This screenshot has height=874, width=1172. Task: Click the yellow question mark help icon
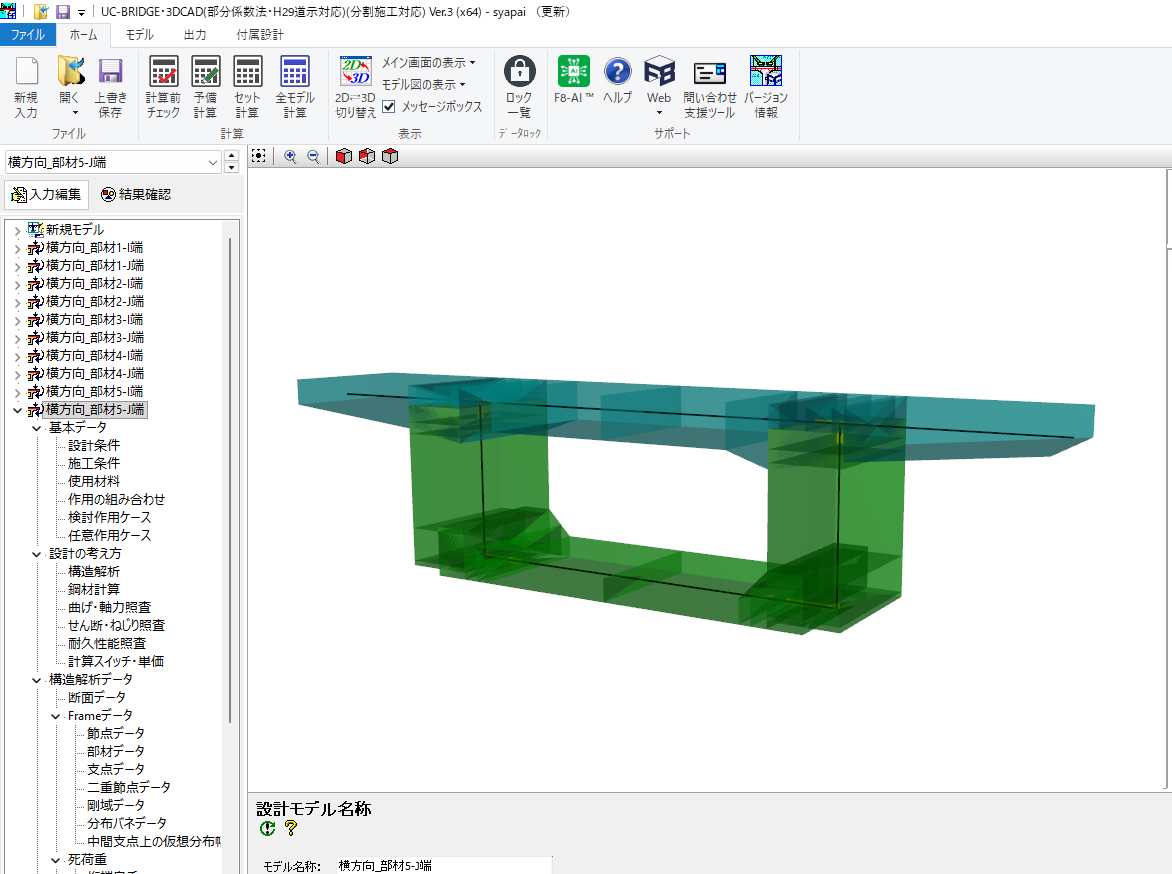[x=291, y=828]
